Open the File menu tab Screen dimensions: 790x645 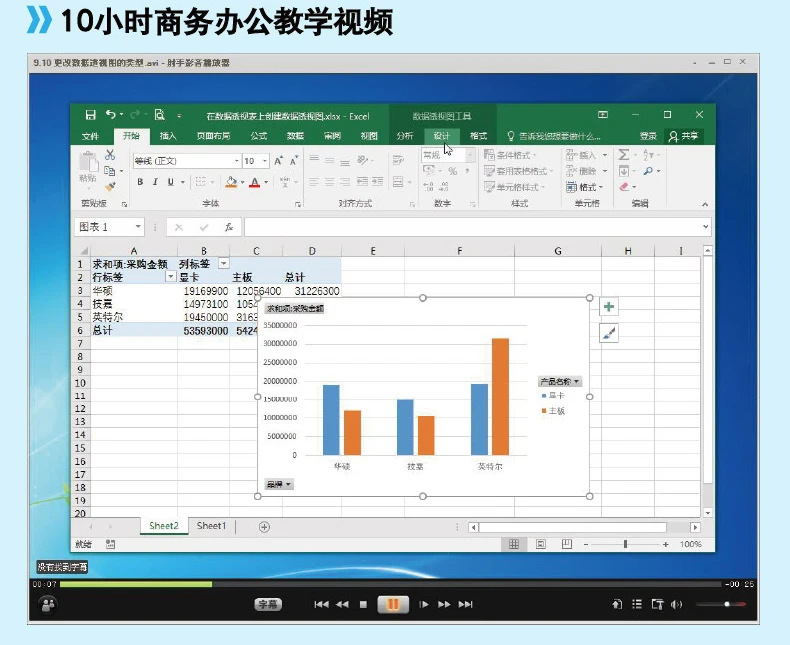point(90,136)
